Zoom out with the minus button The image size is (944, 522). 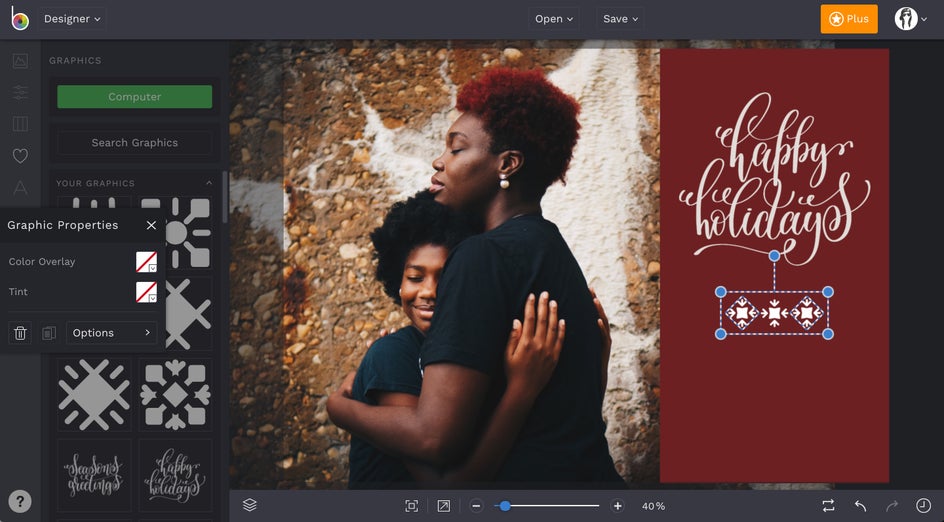[476, 506]
